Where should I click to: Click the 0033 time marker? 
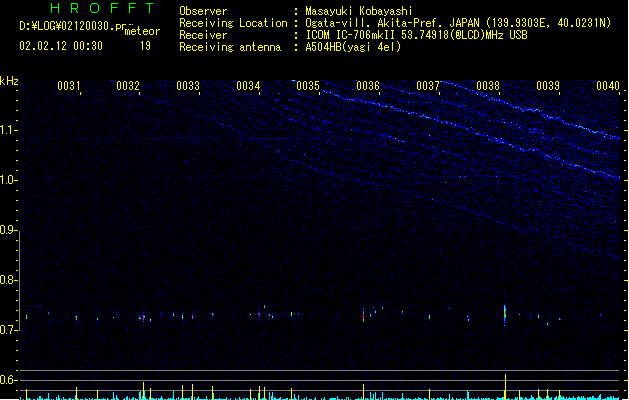pos(188,86)
